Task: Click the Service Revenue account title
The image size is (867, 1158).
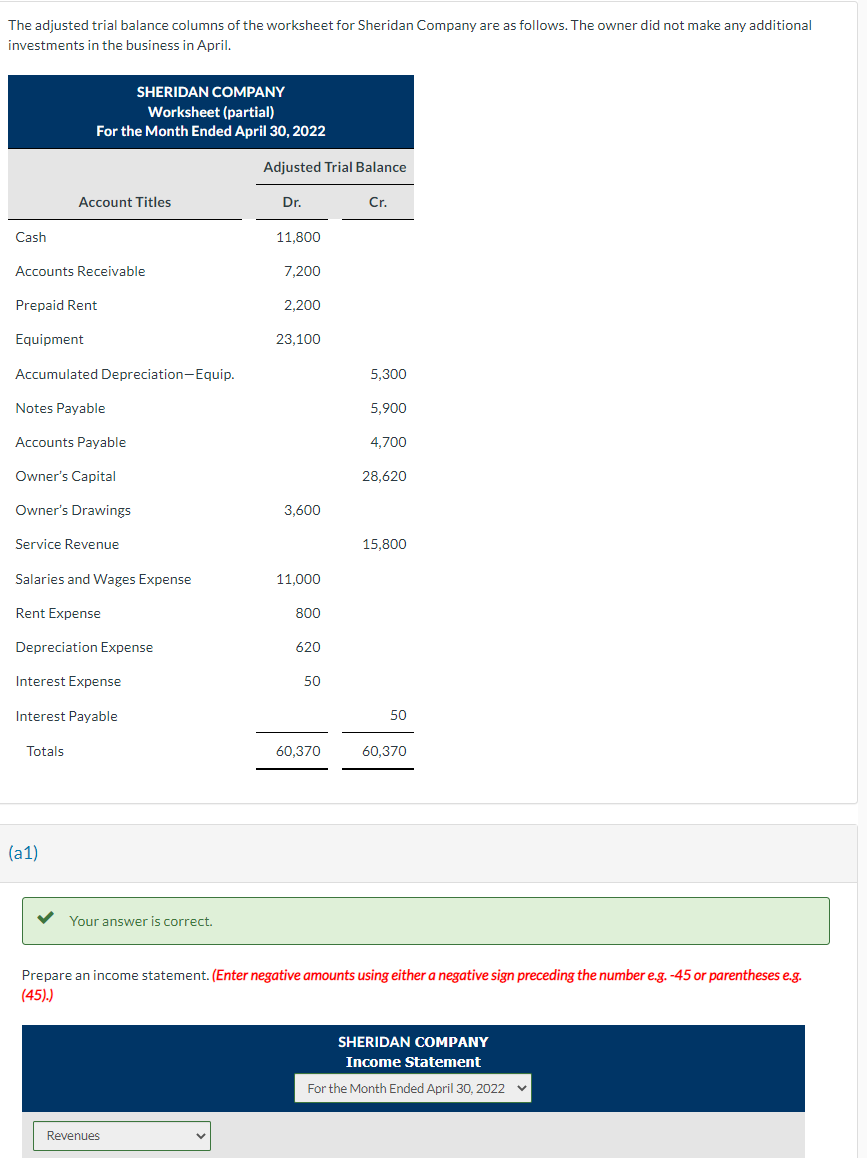Action: pyautogui.click(x=67, y=544)
